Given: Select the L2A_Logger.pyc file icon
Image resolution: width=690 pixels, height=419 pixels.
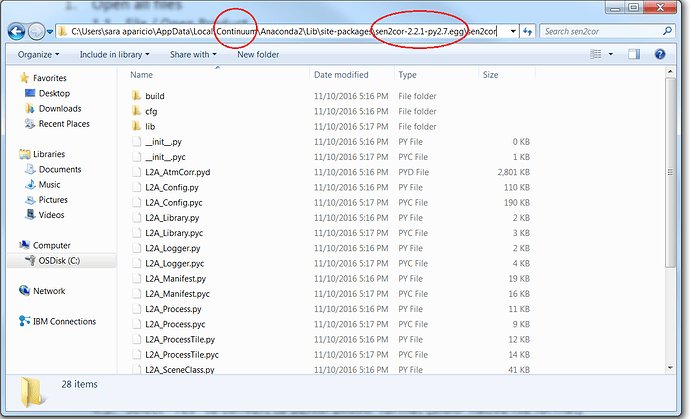Looking at the screenshot, I should [x=137, y=263].
